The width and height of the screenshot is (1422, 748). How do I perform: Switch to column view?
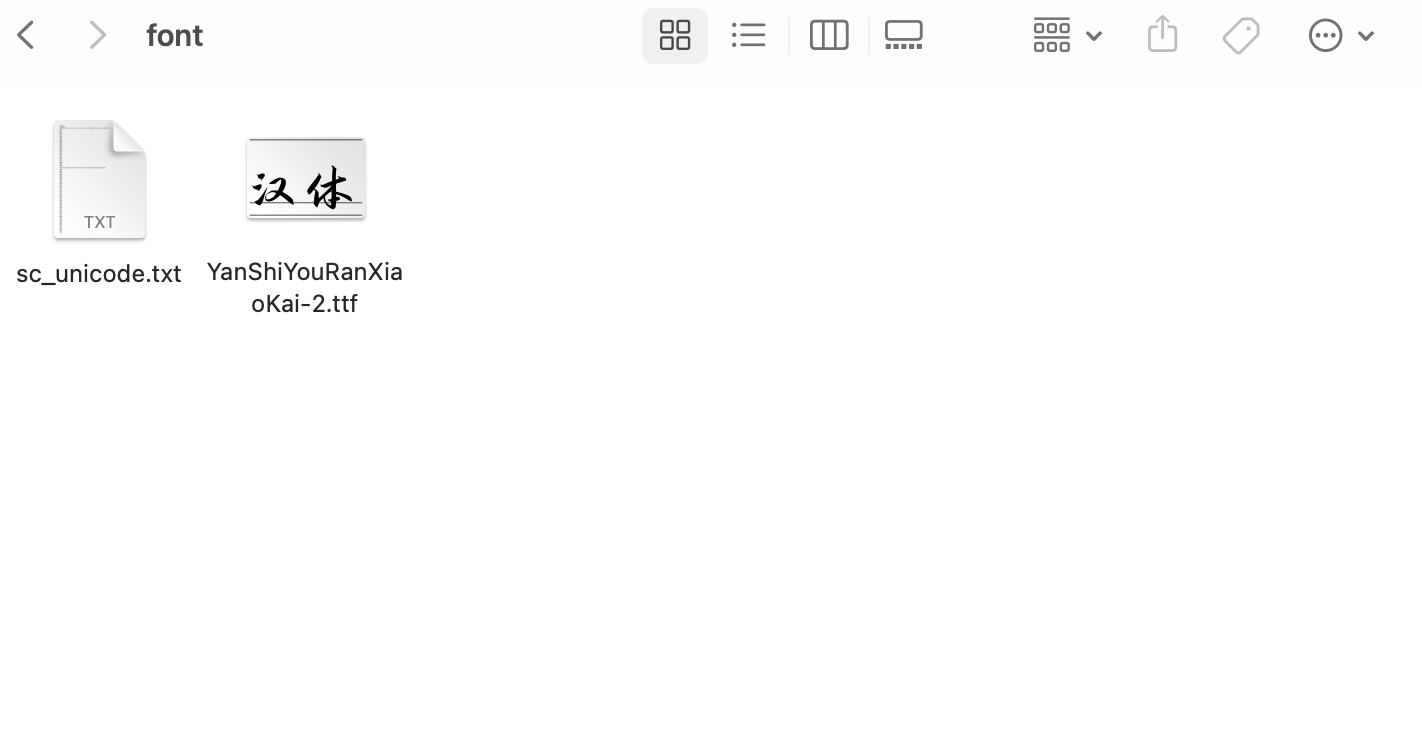tap(829, 36)
